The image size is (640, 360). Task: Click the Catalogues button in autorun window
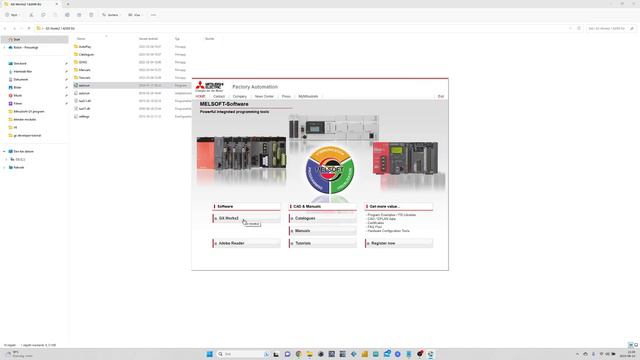click(322, 218)
